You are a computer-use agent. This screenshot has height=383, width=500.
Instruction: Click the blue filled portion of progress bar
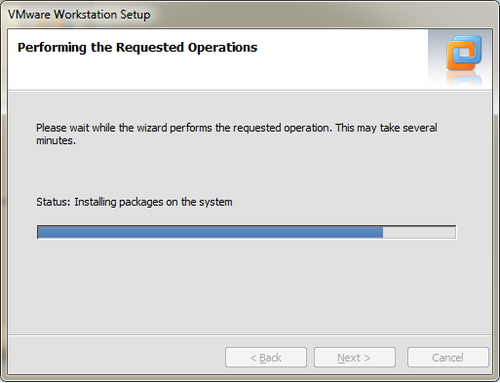pos(210,232)
